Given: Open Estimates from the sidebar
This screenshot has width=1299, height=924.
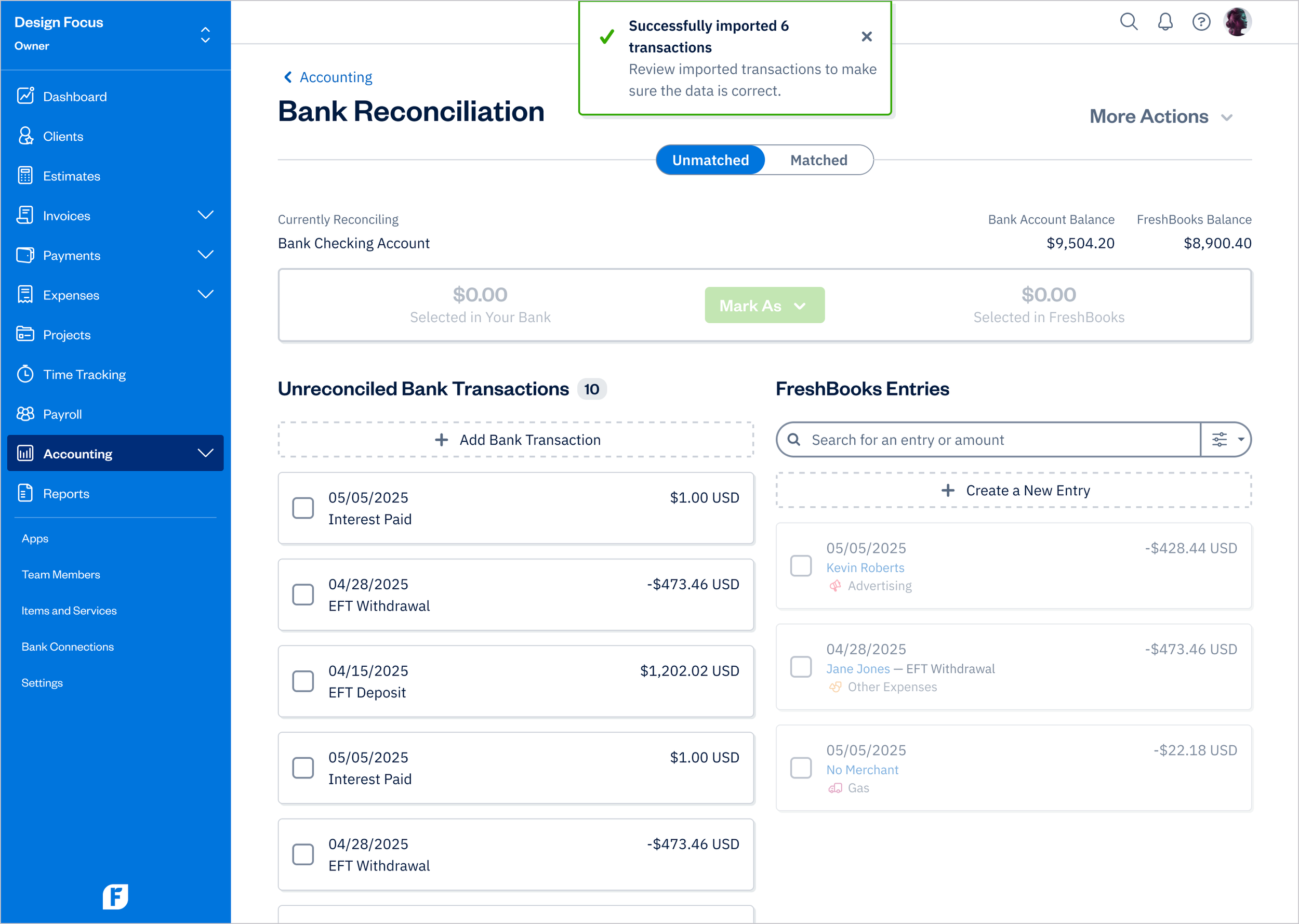Looking at the screenshot, I should pos(25,175).
